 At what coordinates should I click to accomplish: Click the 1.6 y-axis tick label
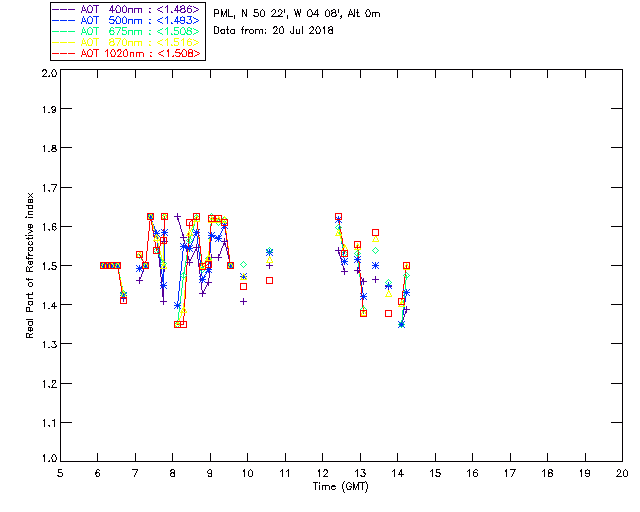(49, 227)
